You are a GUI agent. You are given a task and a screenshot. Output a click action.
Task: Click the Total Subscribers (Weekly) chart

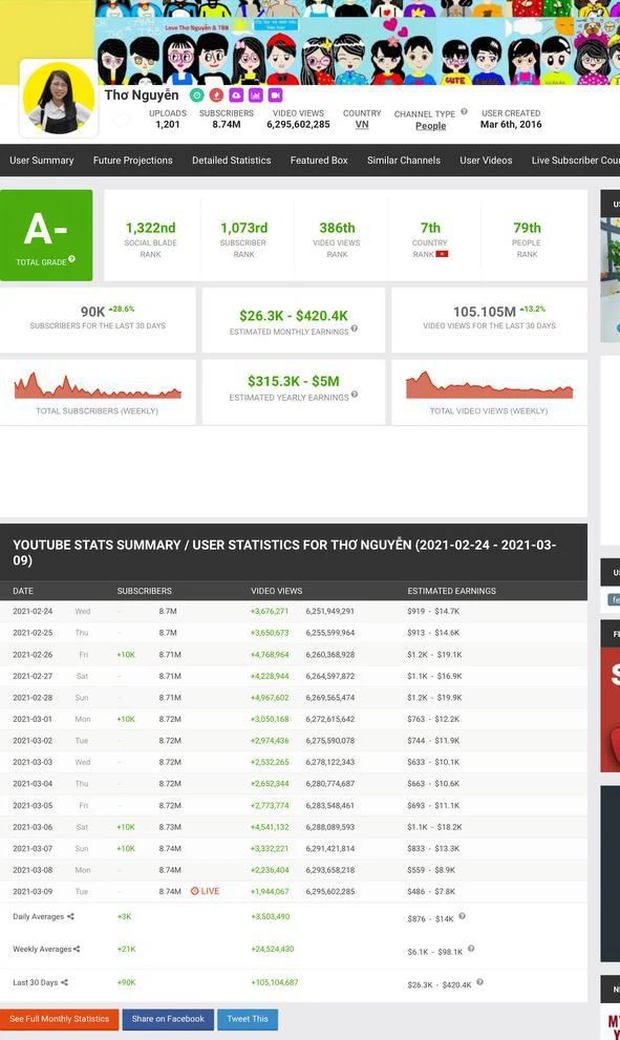click(97, 386)
